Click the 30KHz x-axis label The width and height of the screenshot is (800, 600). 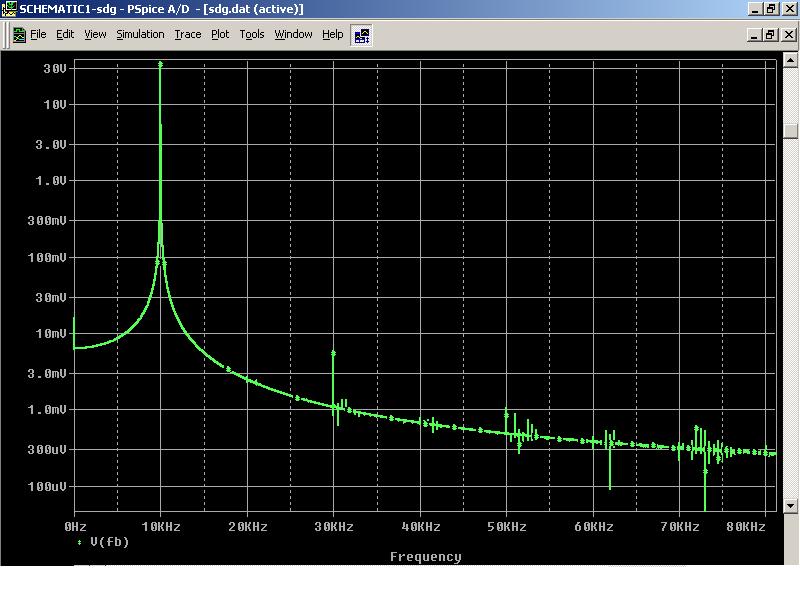tap(334, 527)
